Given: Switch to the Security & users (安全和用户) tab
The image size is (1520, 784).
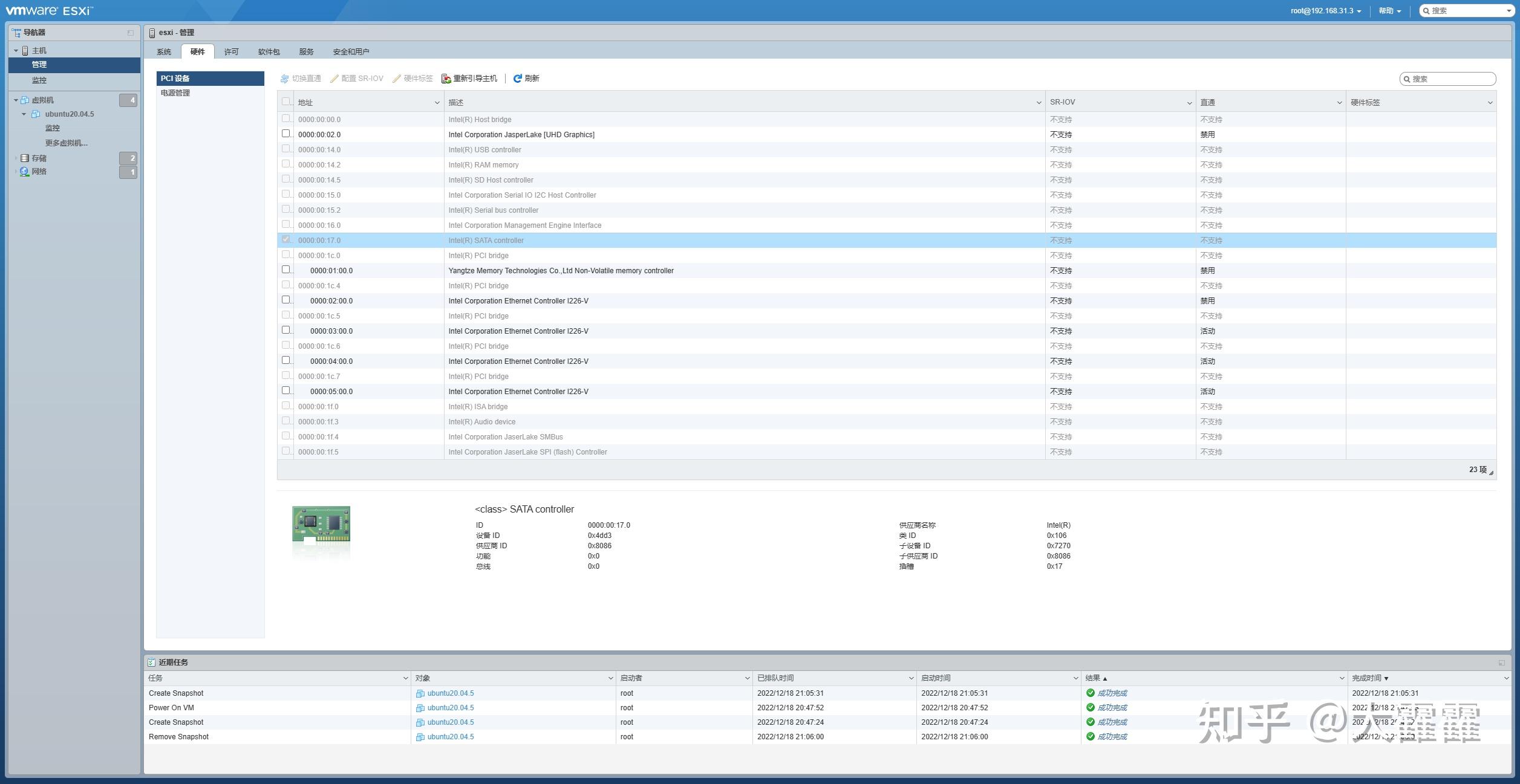Looking at the screenshot, I should coord(351,52).
